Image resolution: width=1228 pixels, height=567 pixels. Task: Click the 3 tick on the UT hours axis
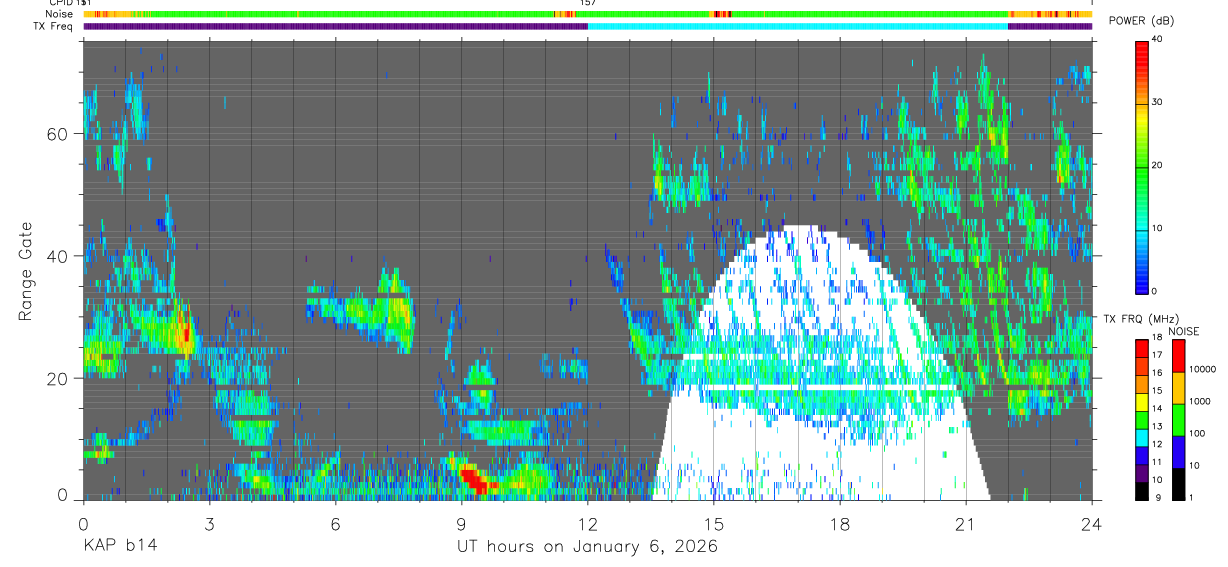click(x=209, y=523)
